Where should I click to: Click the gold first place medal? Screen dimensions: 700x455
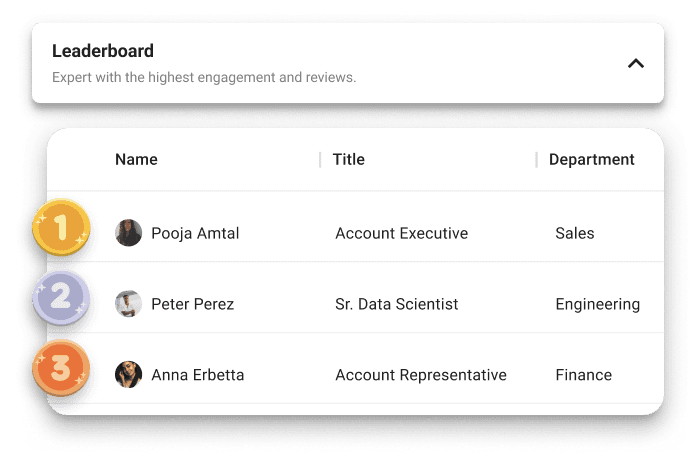(x=62, y=228)
